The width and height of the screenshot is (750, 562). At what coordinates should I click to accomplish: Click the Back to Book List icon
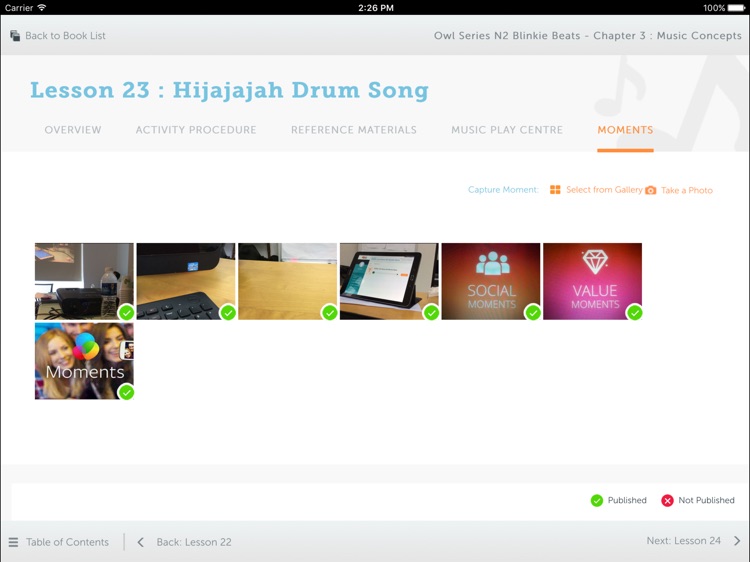coord(15,36)
